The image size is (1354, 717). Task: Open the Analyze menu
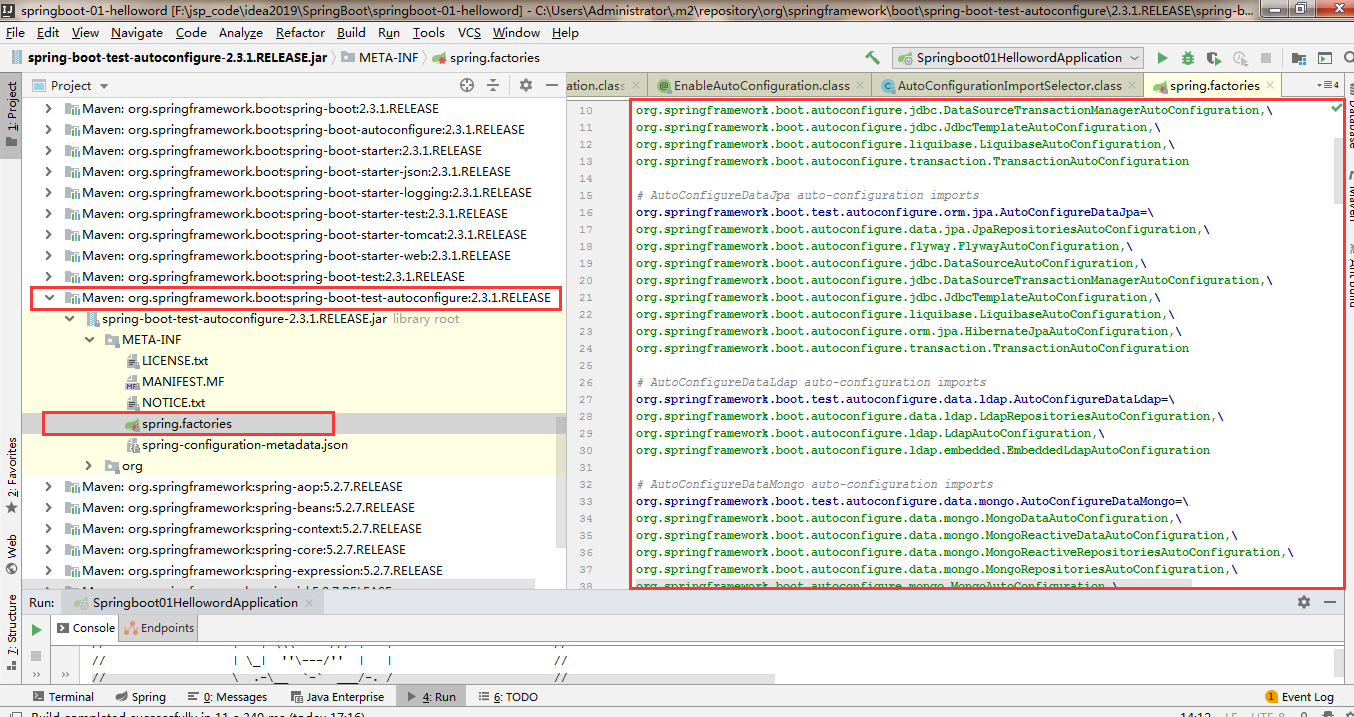240,32
